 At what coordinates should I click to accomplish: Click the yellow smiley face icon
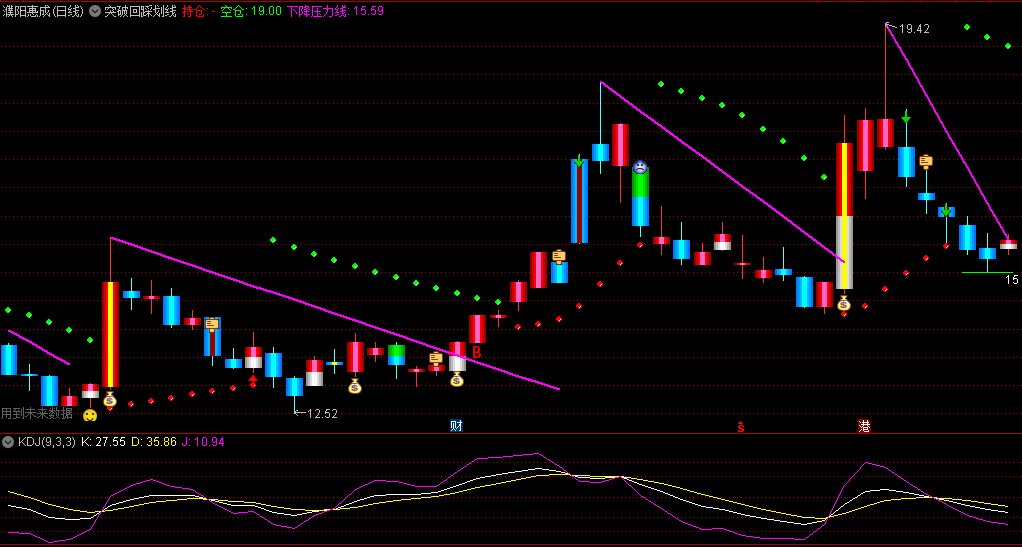coord(90,415)
